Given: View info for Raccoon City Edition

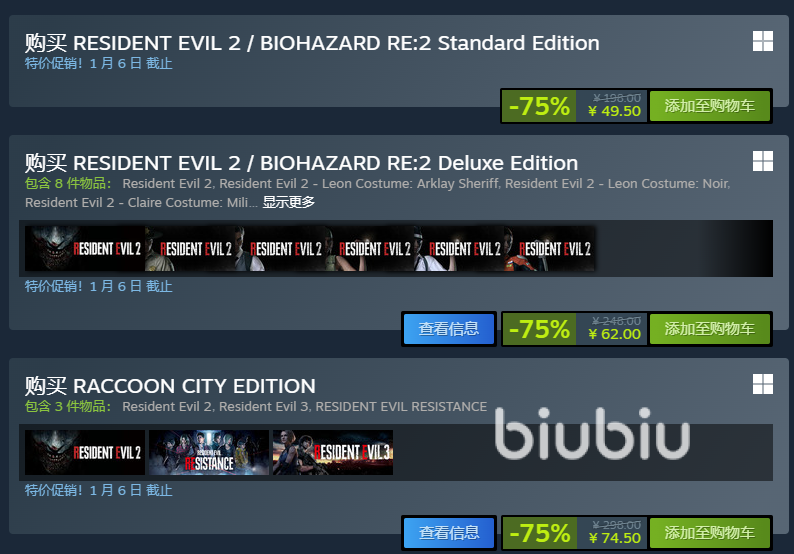Looking at the screenshot, I should coord(449,533).
